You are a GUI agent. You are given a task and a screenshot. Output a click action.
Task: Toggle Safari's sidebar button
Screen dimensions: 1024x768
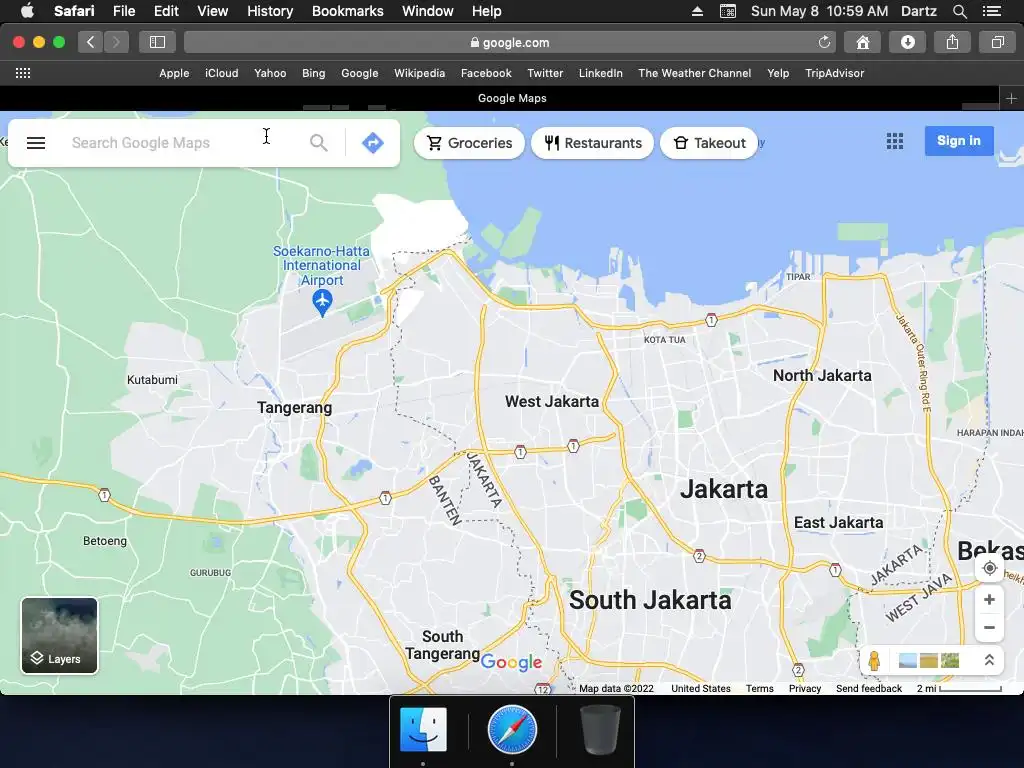click(x=157, y=42)
